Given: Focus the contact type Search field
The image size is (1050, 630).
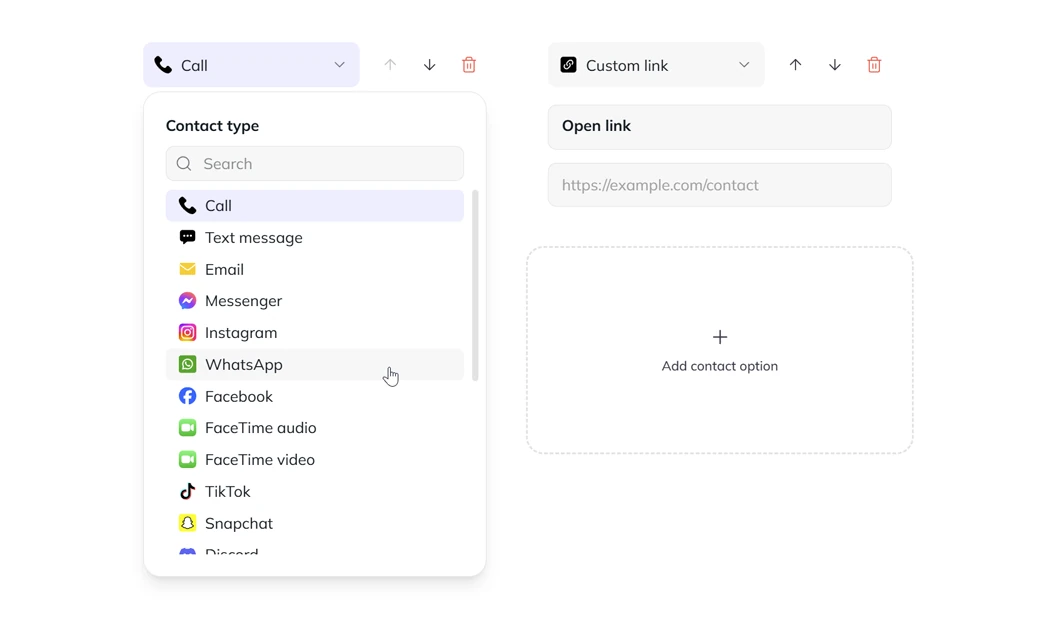Looking at the screenshot, I should click(315, 163).
